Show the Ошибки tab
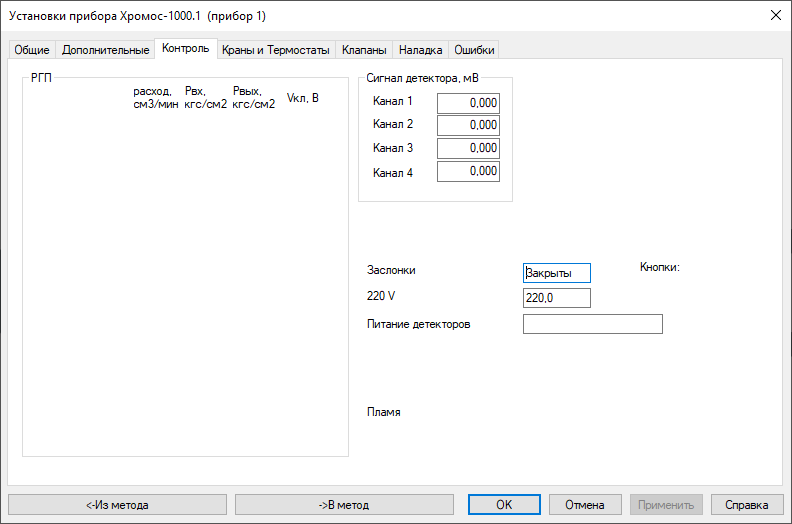Screen dimensions: 792x524 click(473, 50)
